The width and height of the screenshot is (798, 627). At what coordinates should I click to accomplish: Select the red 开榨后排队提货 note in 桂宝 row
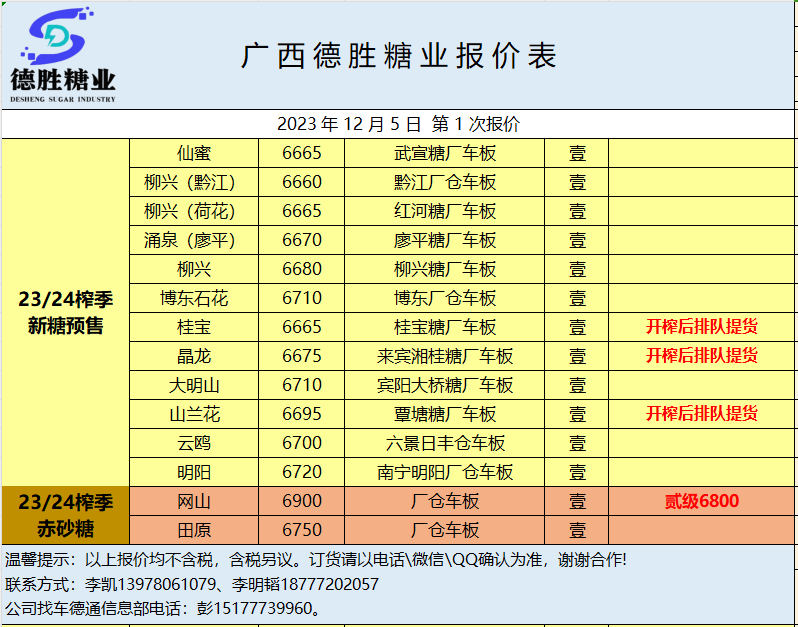click(702, 327)
